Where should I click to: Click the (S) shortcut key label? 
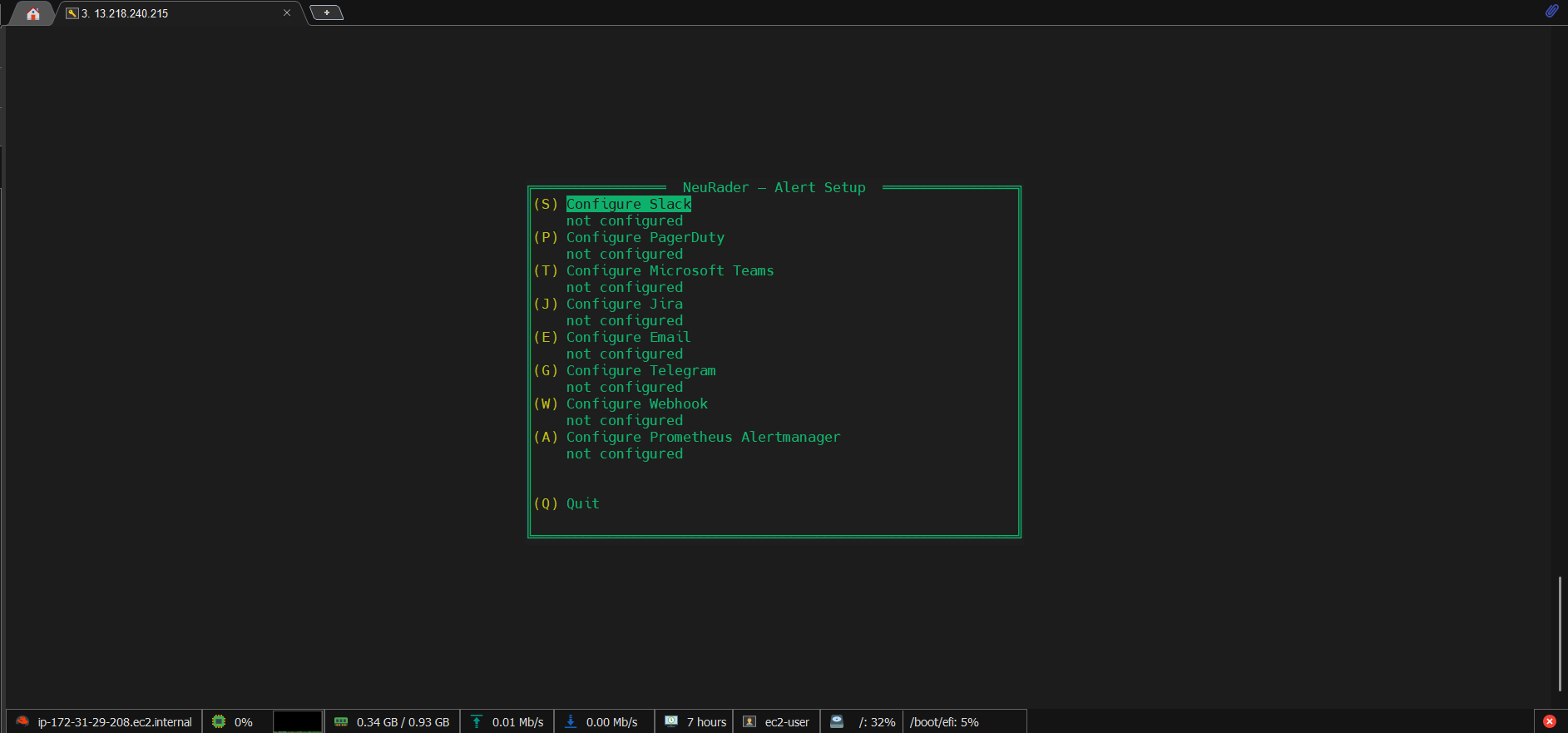546,204
